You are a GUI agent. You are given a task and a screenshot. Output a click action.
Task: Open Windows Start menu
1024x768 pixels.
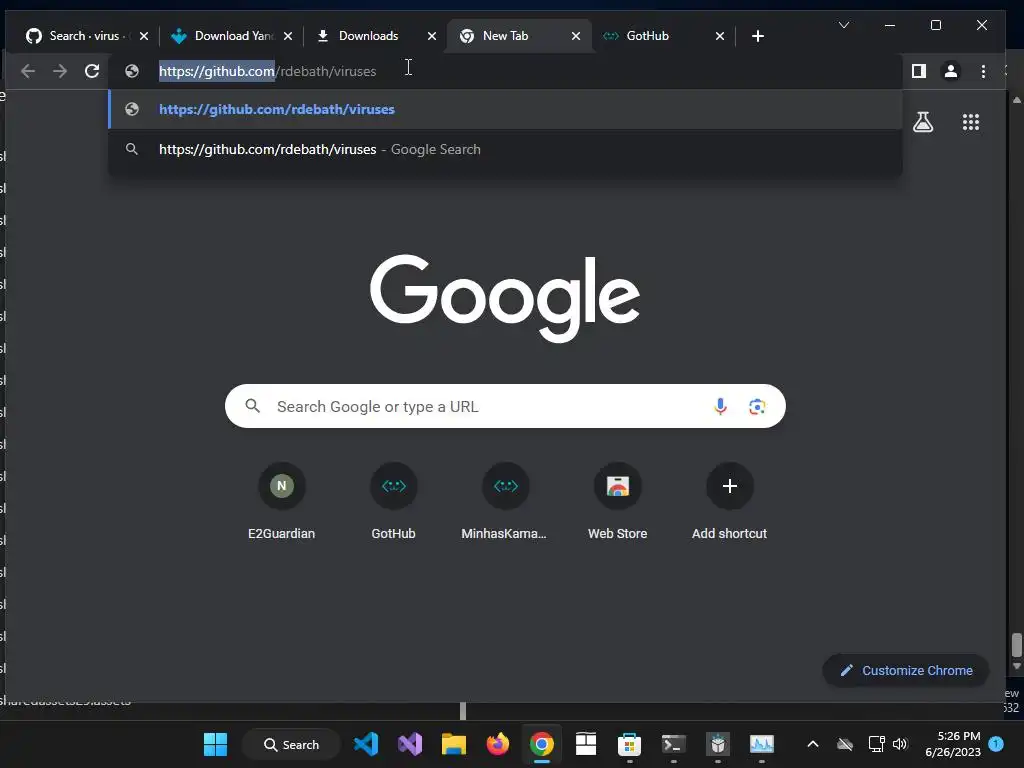(x=215, y=744)
